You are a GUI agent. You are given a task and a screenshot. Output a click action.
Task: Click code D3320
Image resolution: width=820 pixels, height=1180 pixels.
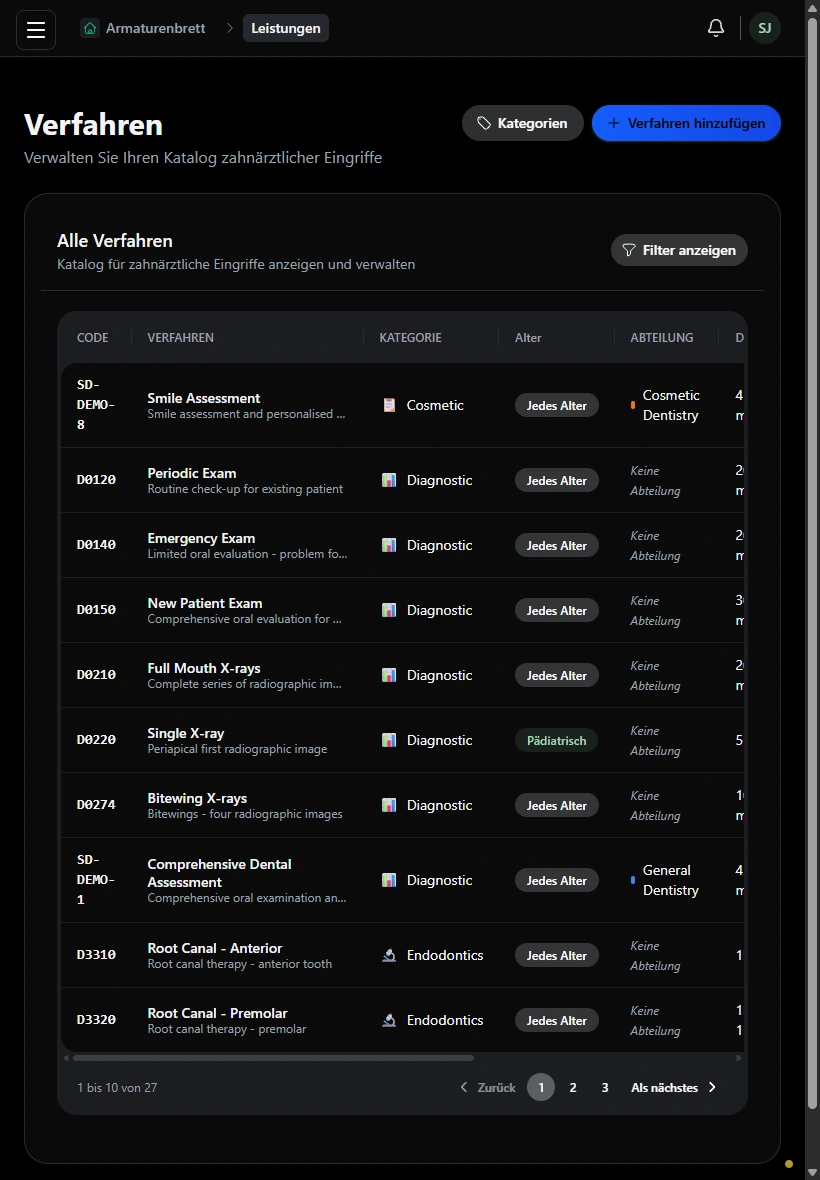[x=96, y=1020]
